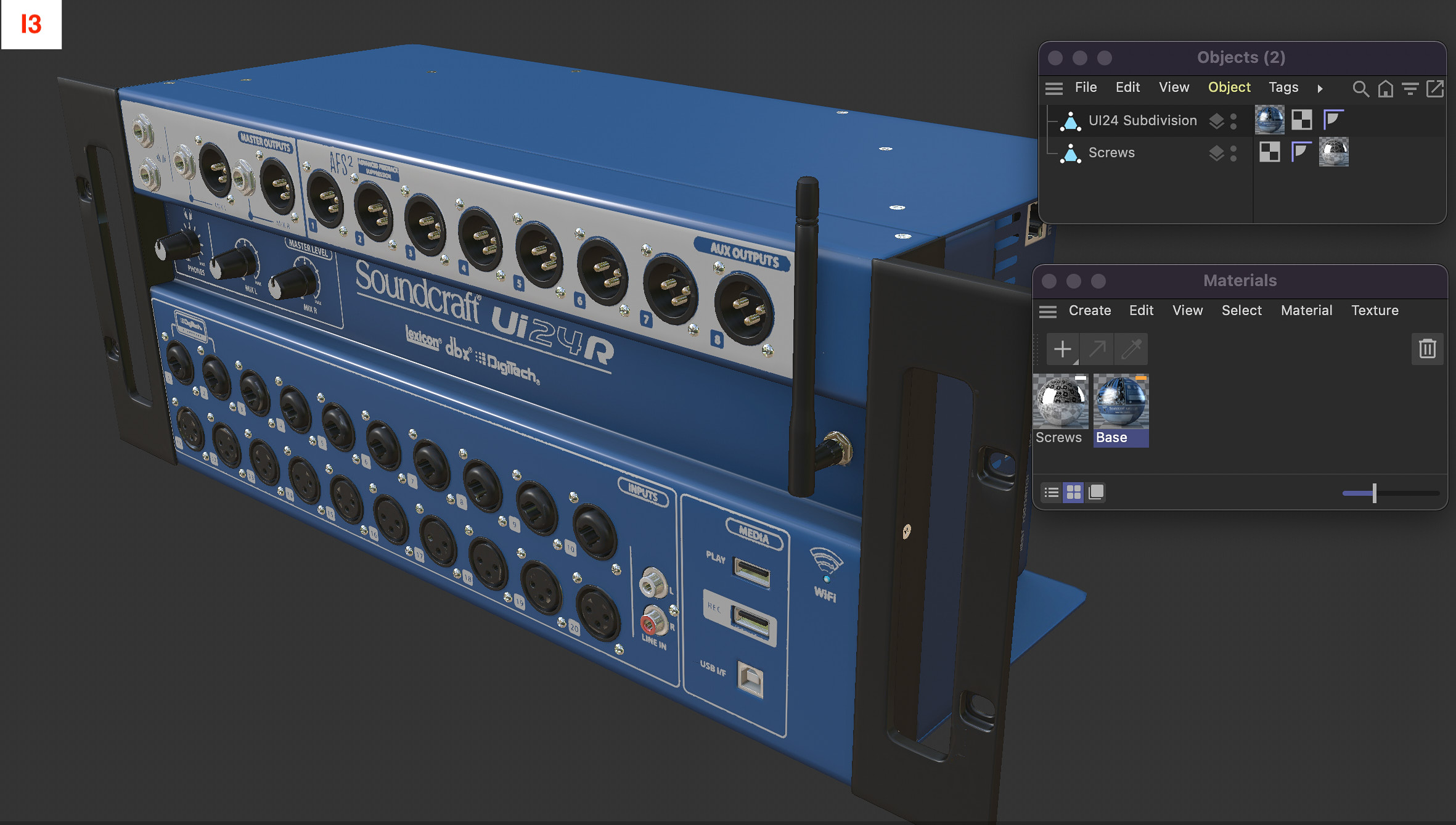
Task: Close the Objects panel window
Action: [x=1055, y=58]
